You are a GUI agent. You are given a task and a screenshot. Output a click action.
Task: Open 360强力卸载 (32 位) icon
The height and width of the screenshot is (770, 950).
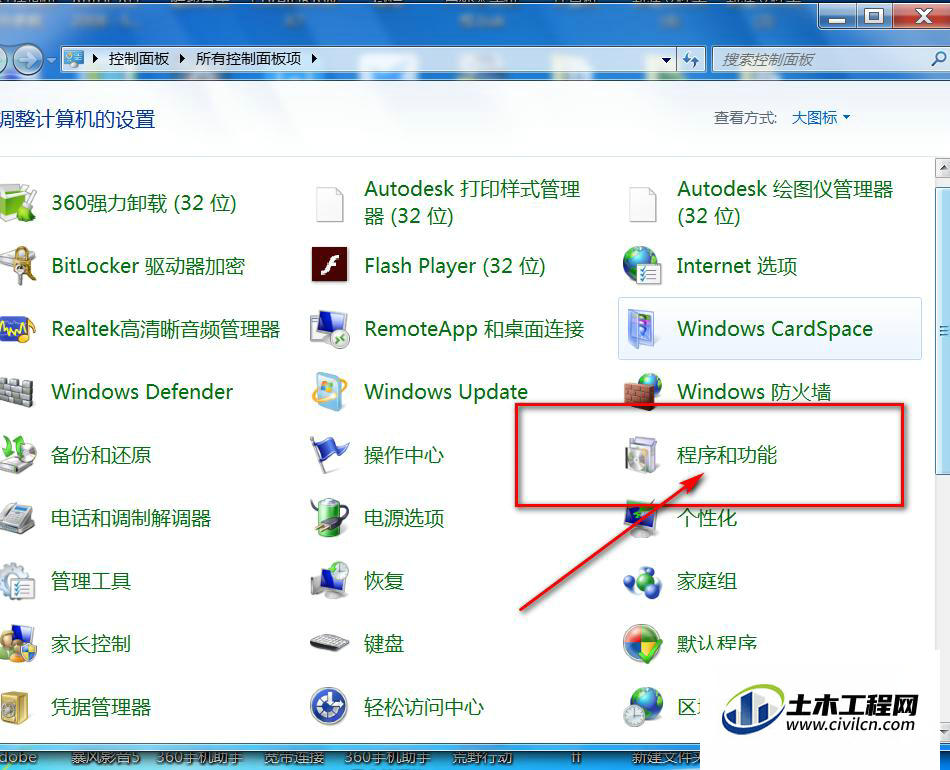(x=17, y=203)
